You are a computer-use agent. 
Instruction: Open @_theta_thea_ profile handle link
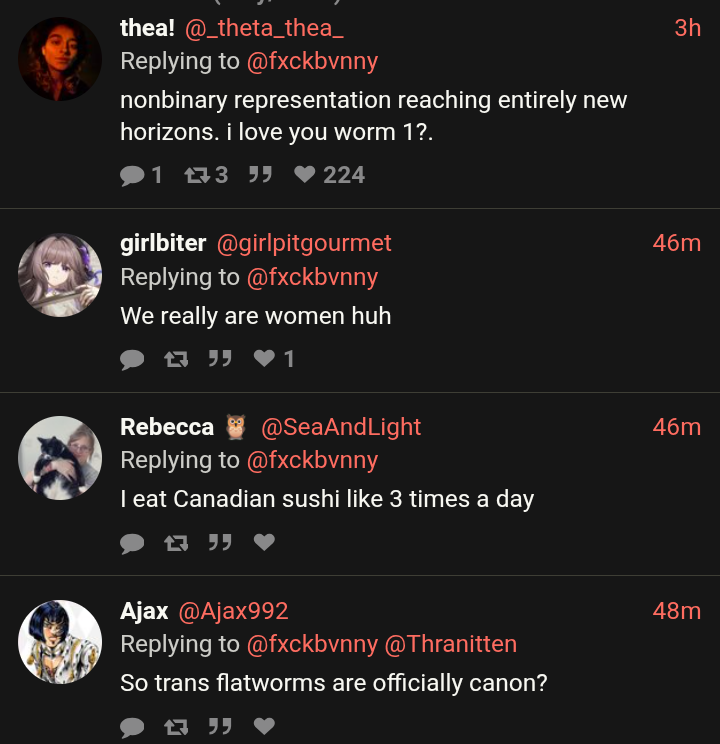tap(264, 28)
